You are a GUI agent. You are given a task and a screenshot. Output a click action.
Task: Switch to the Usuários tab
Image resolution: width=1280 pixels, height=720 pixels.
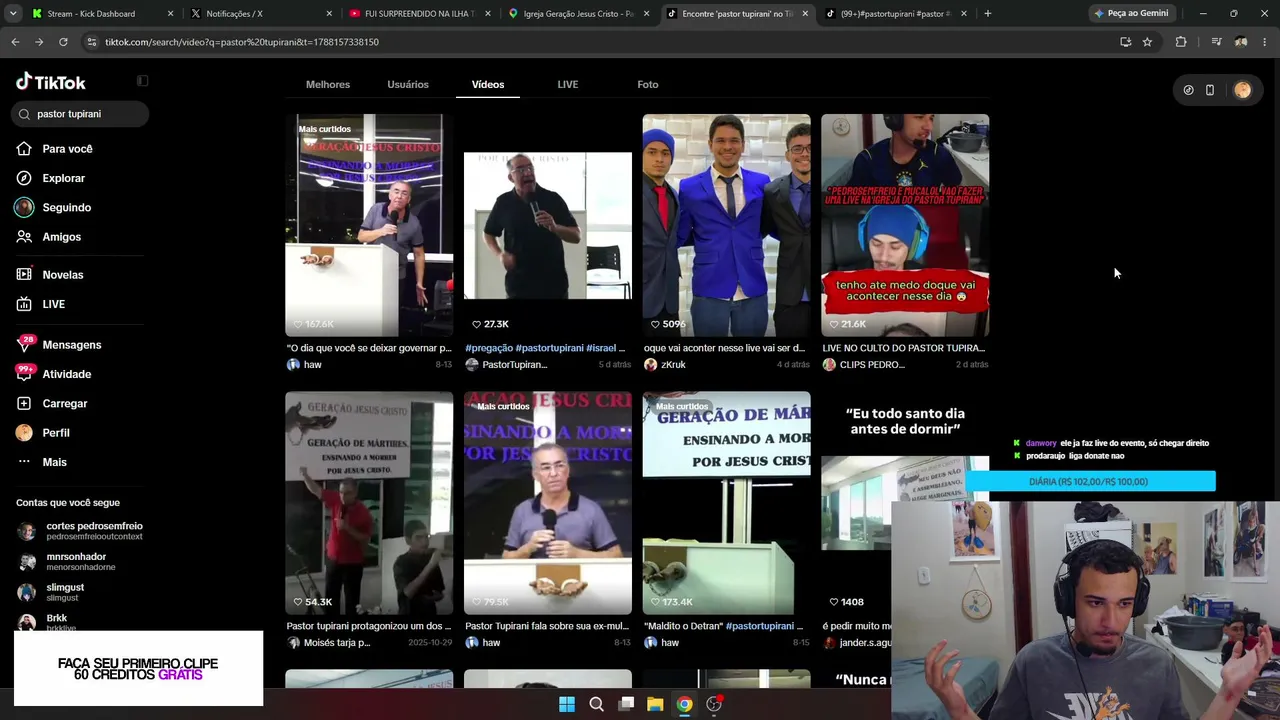pos(408,84)
